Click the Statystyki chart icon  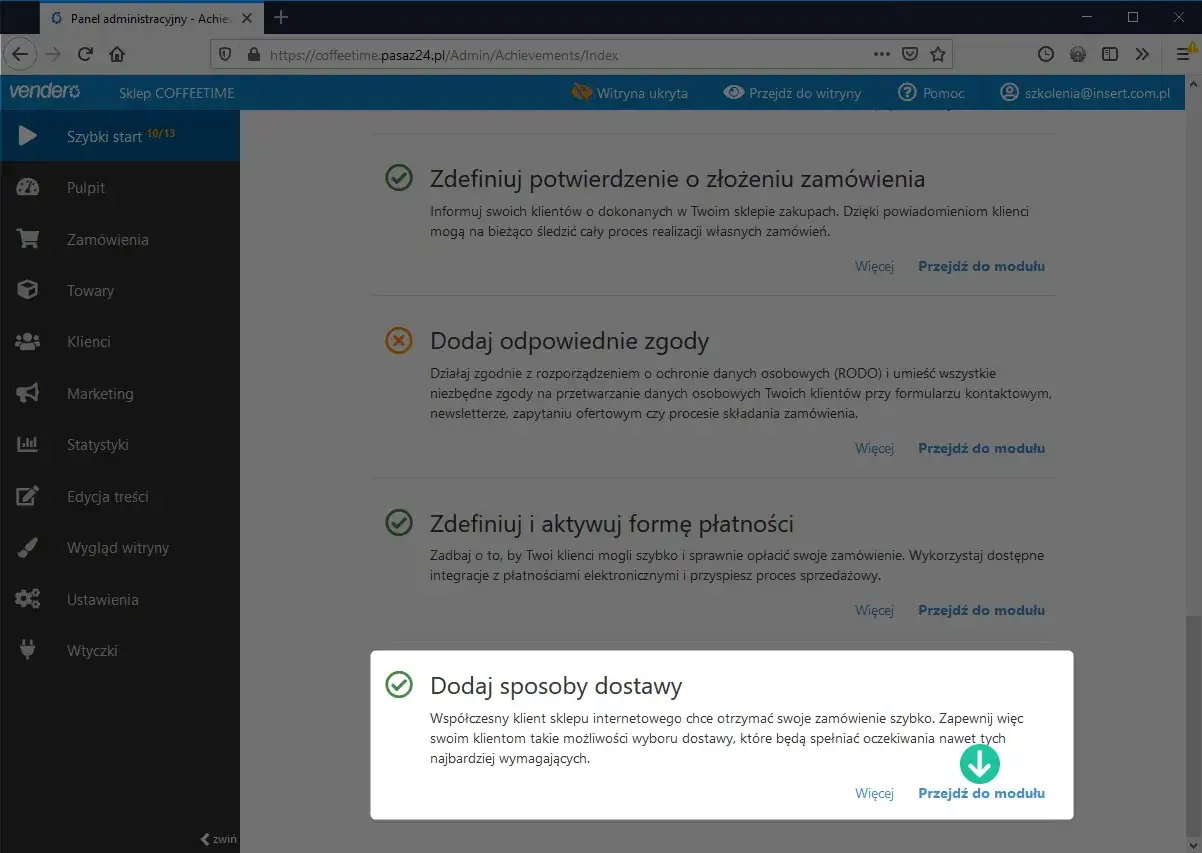(x=28, y=444)
